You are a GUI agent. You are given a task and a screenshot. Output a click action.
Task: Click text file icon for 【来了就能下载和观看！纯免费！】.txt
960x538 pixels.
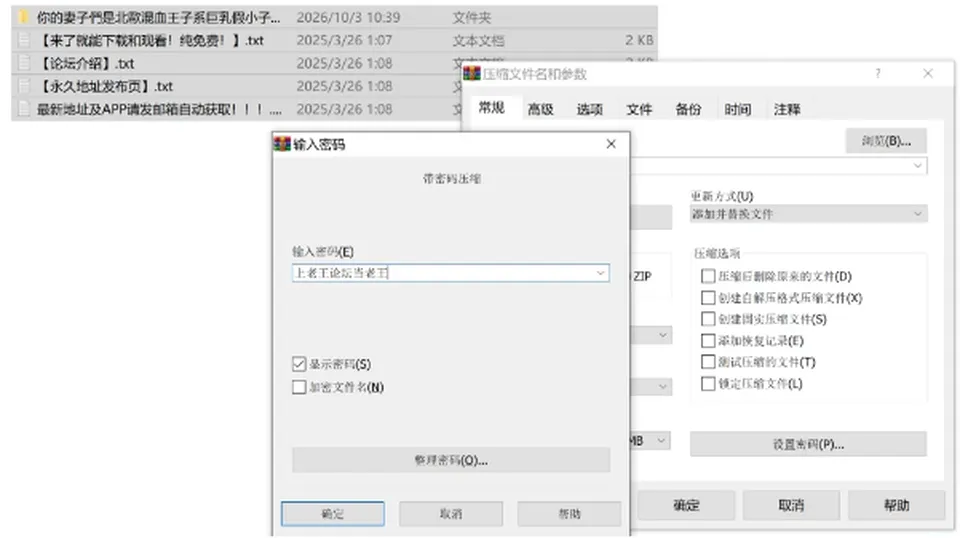coord(24,40)
